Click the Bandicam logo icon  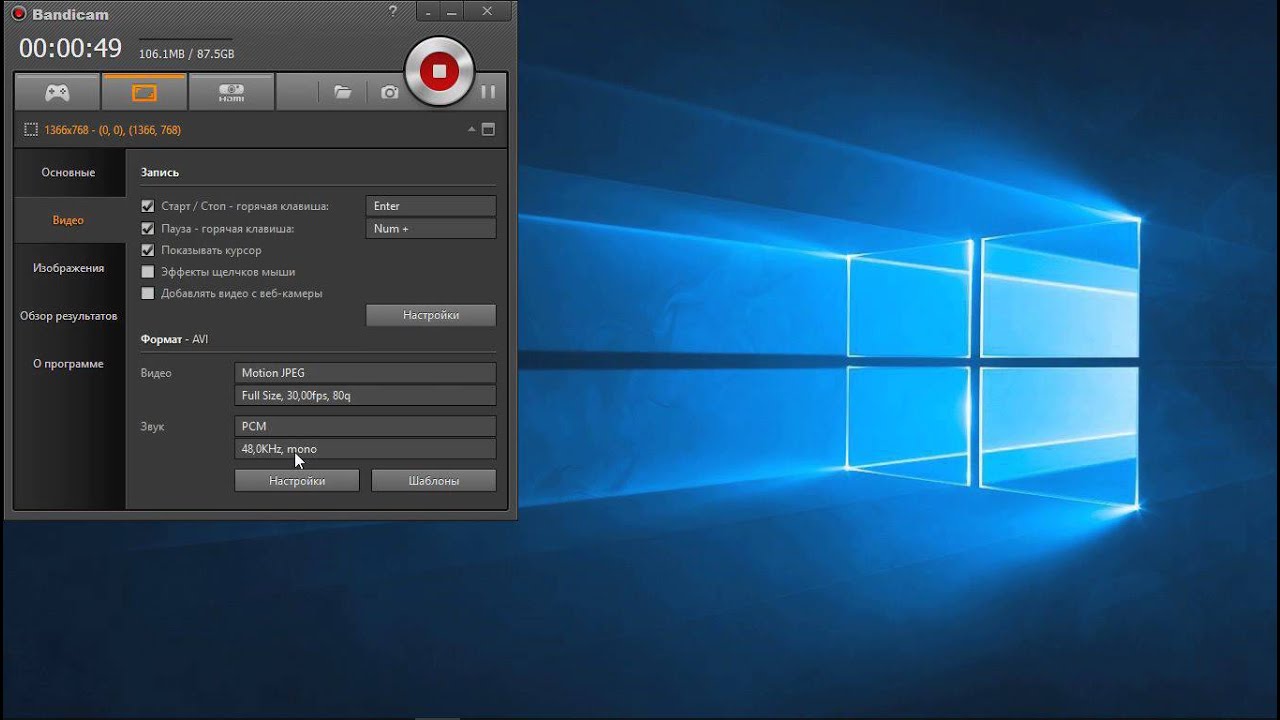click(x=18, y=14)
